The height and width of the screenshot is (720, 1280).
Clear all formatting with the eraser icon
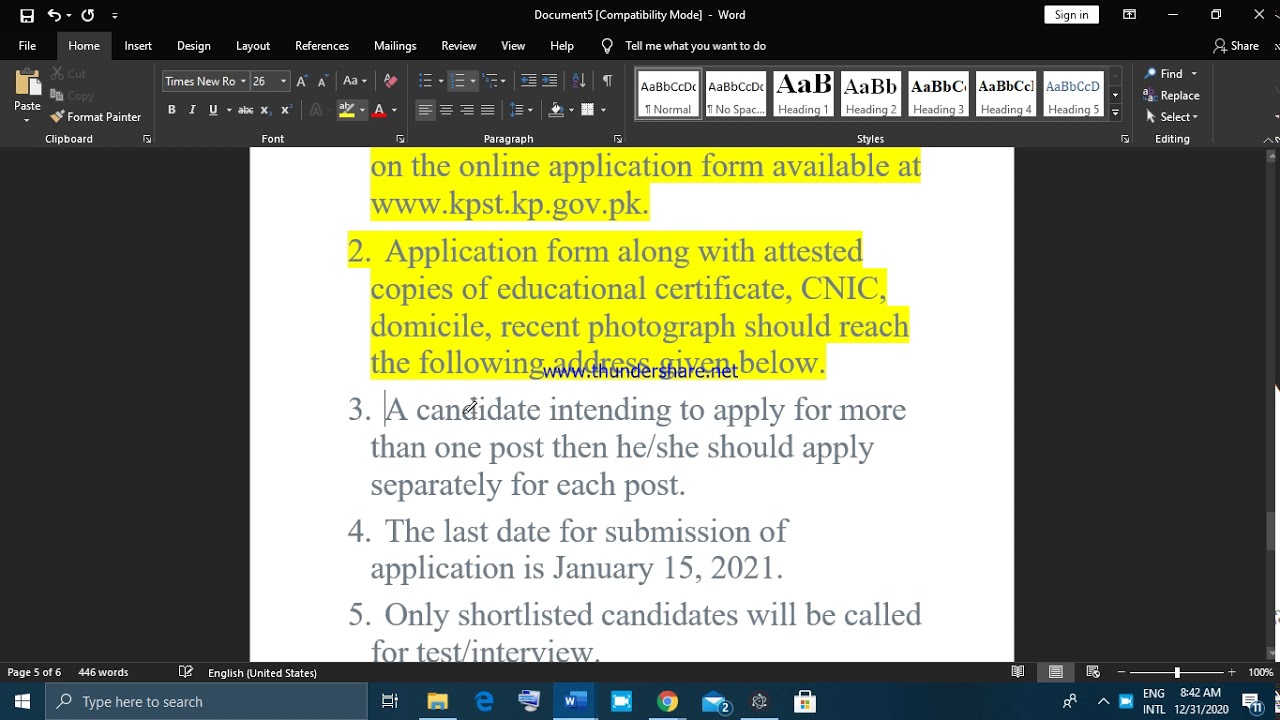tap(390, 81)
